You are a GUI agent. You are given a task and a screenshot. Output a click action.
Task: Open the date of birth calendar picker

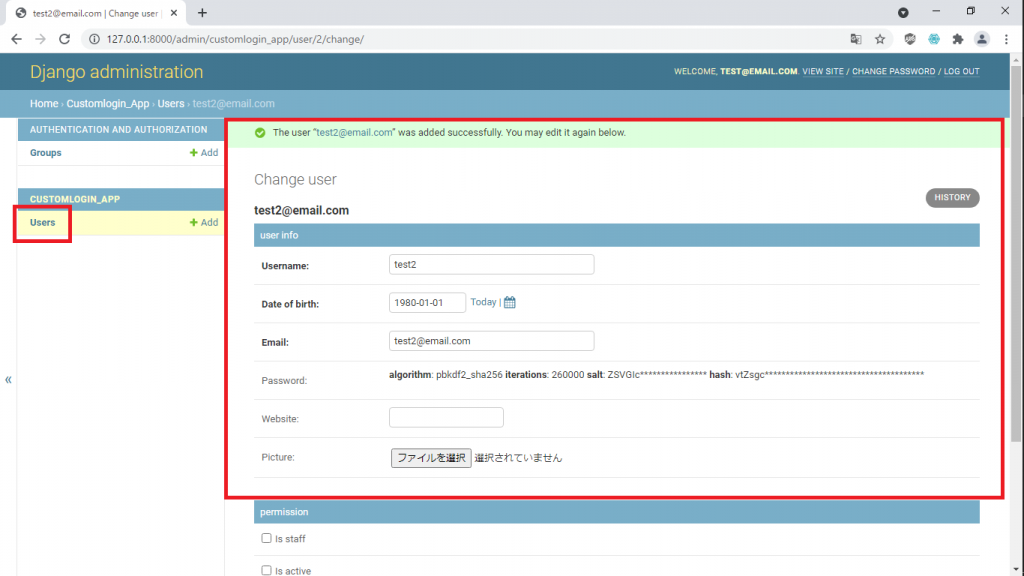pos(510,303)
